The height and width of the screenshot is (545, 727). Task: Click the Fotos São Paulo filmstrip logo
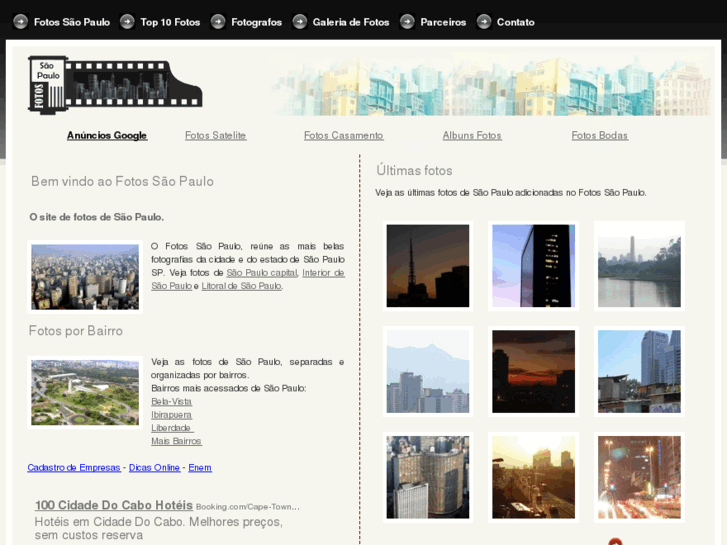(115, 84)
